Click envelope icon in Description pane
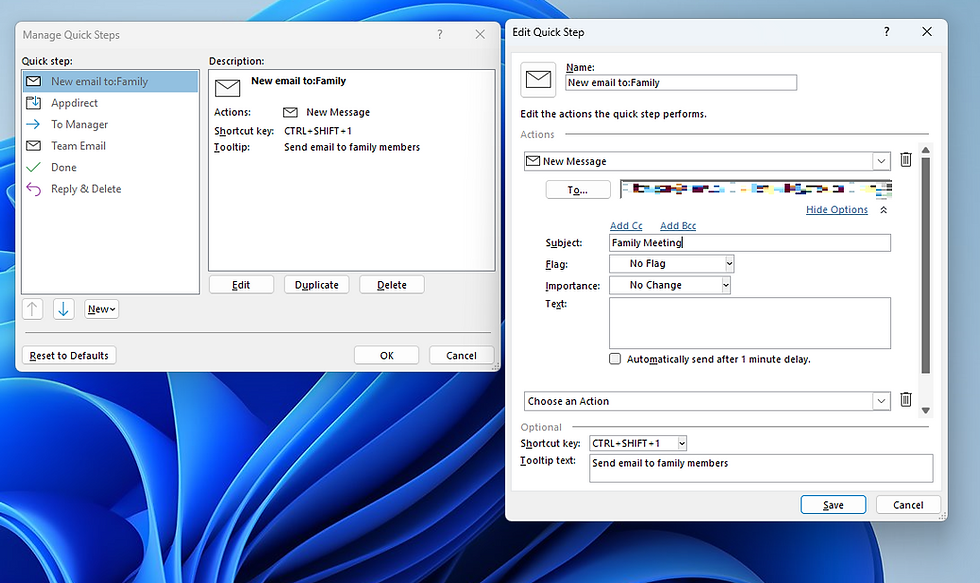 [228, 88]
